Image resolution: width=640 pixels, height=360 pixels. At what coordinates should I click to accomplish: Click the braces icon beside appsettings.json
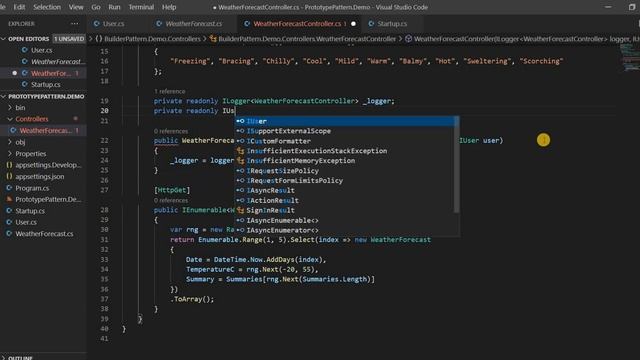coord(9,177)
